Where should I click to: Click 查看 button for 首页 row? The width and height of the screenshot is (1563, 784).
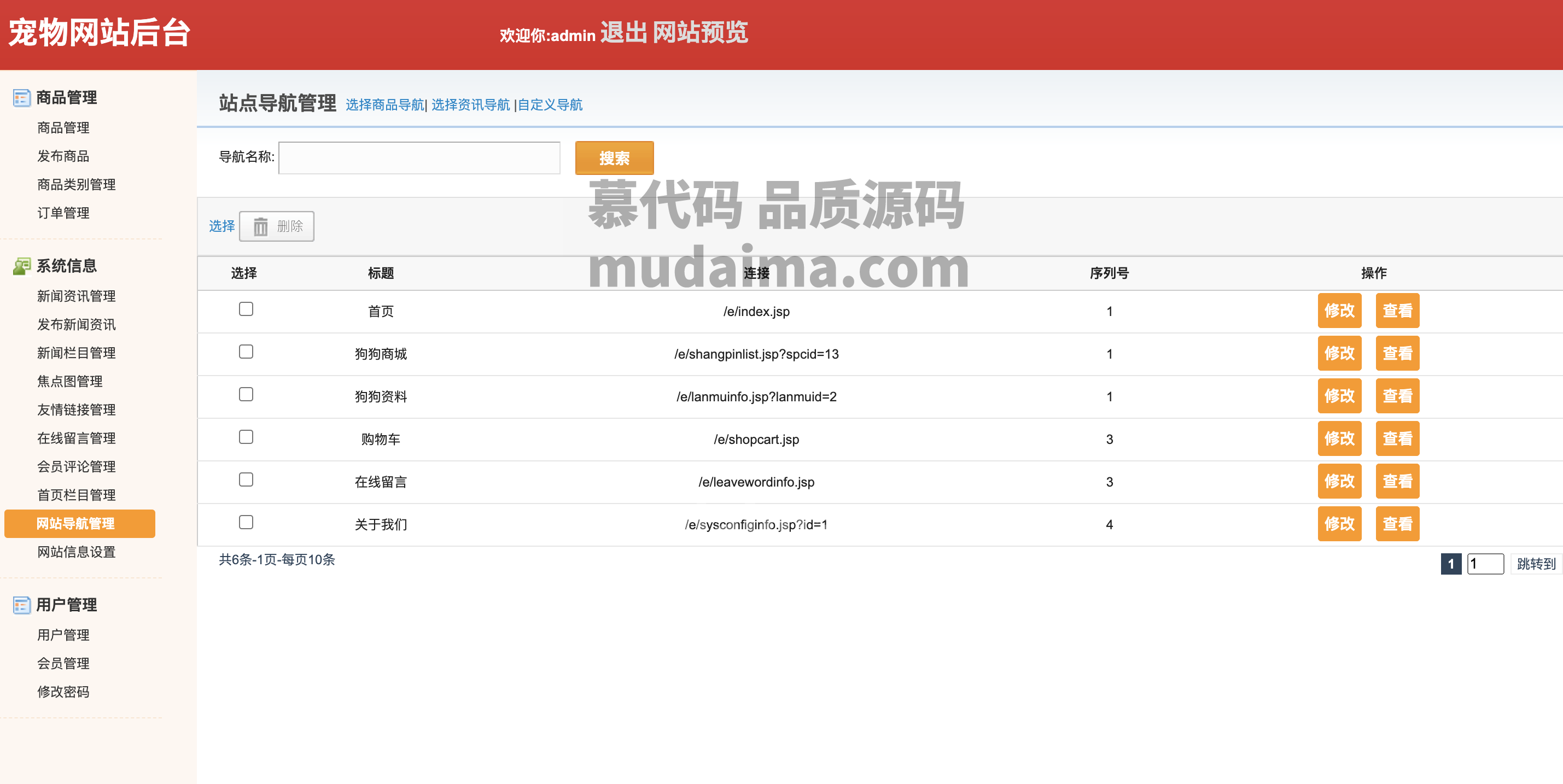1397,311
